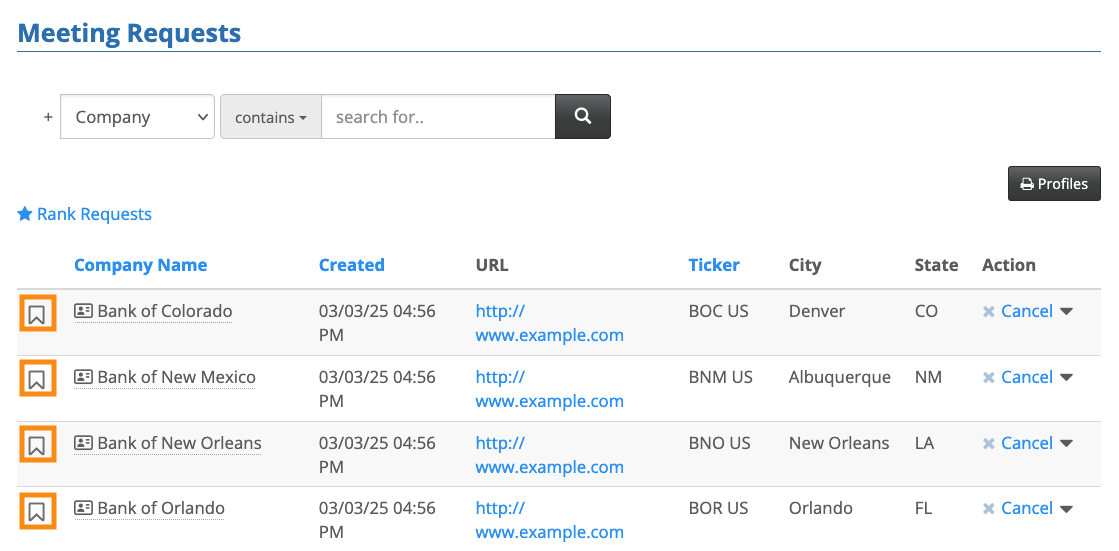Click the magnifying glass search button
Screen dimensions: 1119x551
click(583, 117)
